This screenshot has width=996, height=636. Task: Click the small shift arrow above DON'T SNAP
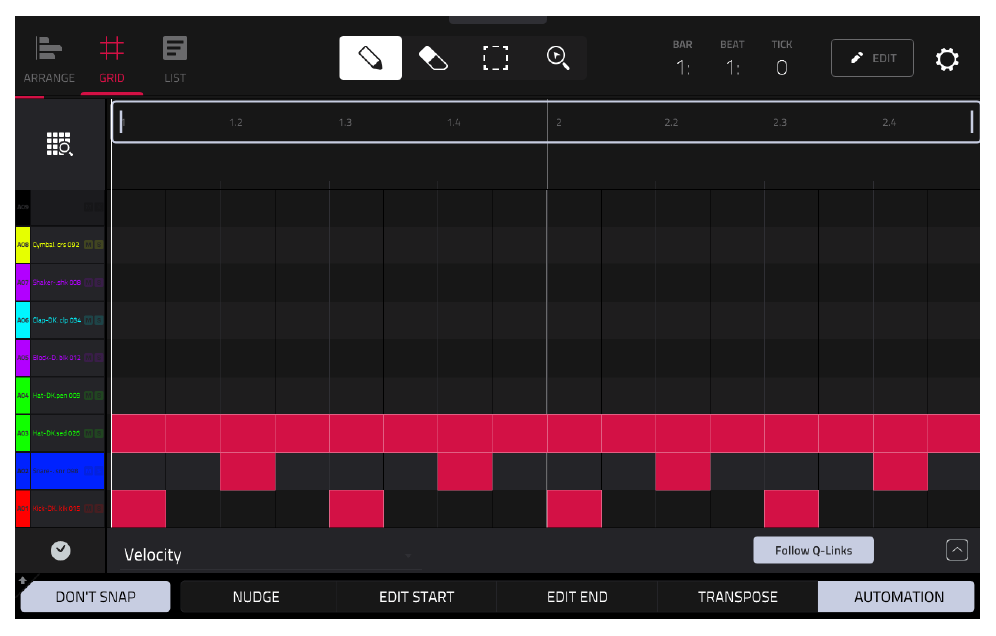click(22, 579)
